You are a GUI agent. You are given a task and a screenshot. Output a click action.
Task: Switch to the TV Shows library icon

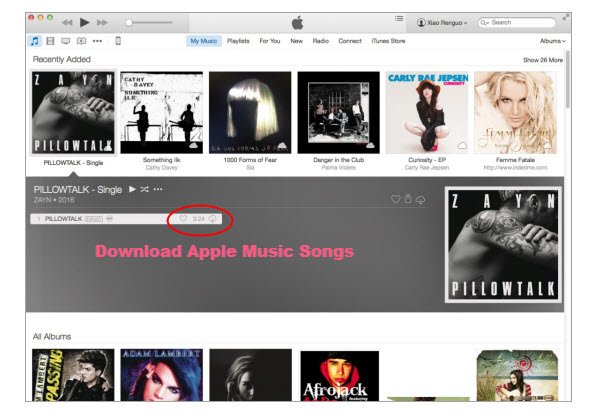coord(65,41)
